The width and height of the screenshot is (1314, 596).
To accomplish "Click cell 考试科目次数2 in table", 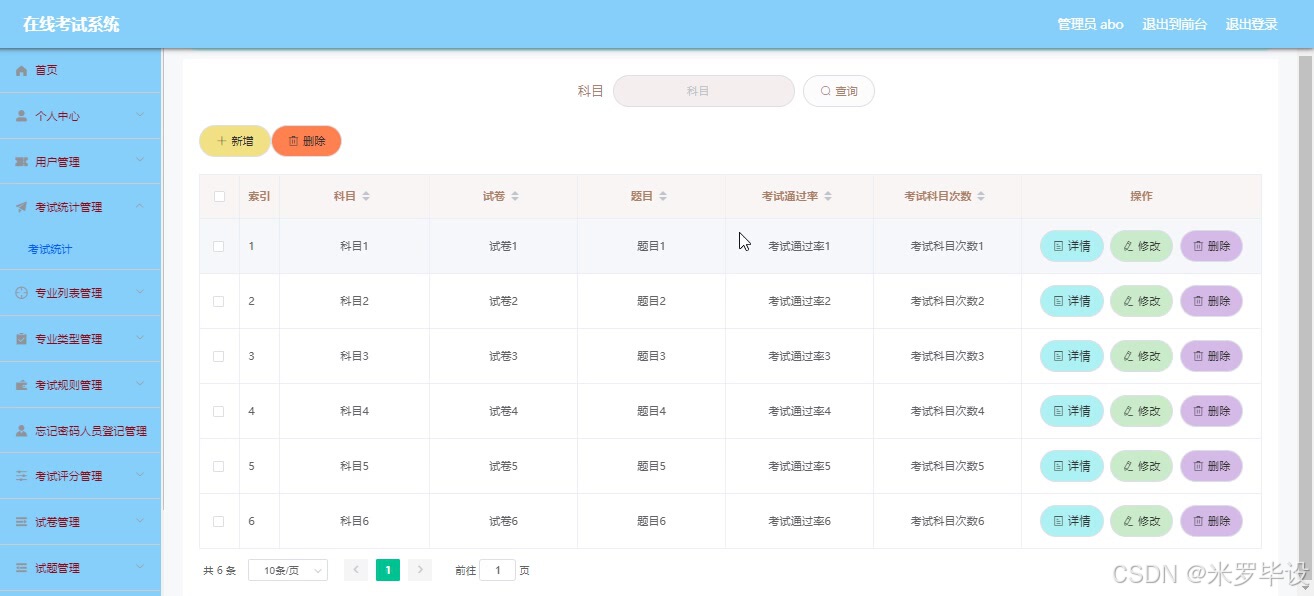I will (x=947, y=301).
